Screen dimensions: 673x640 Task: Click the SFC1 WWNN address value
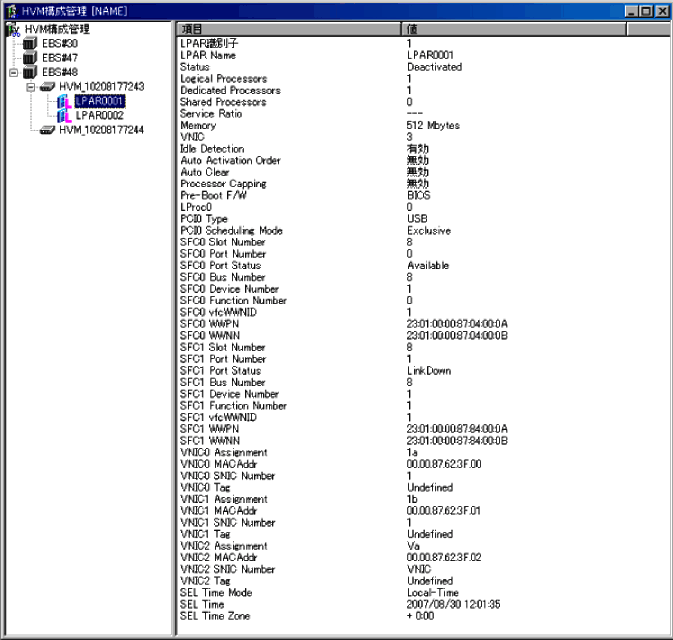(x=457, y=441)
